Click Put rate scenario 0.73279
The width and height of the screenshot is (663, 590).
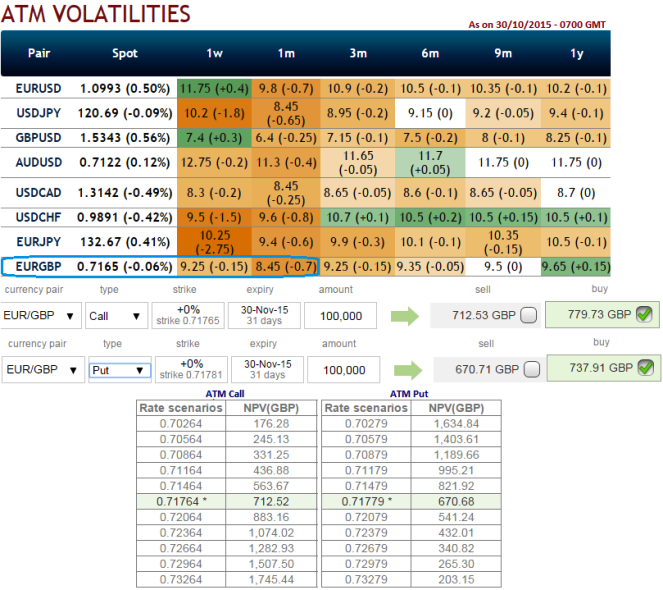tap(366, 579)
